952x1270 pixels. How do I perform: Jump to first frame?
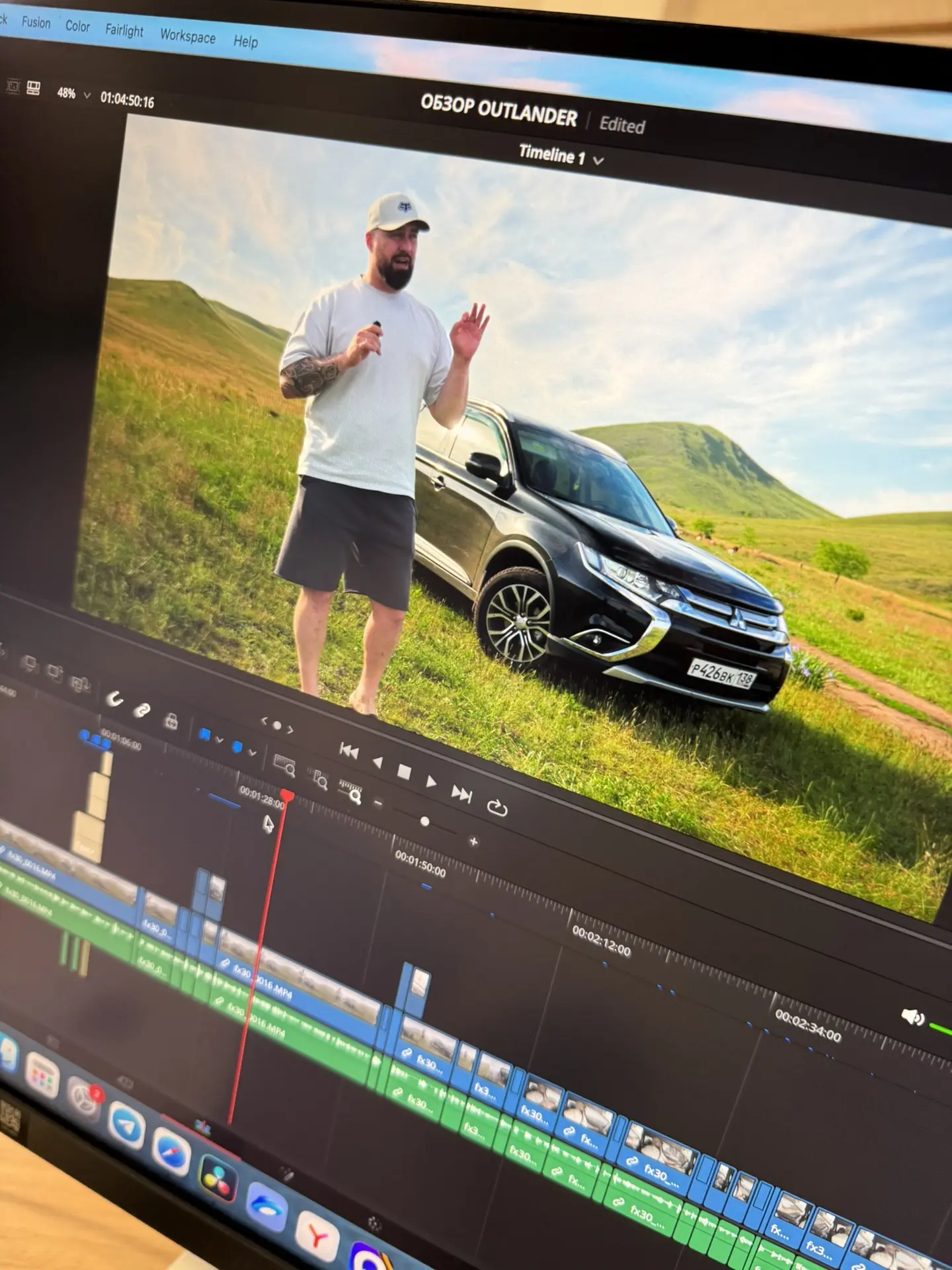point(349,751)
